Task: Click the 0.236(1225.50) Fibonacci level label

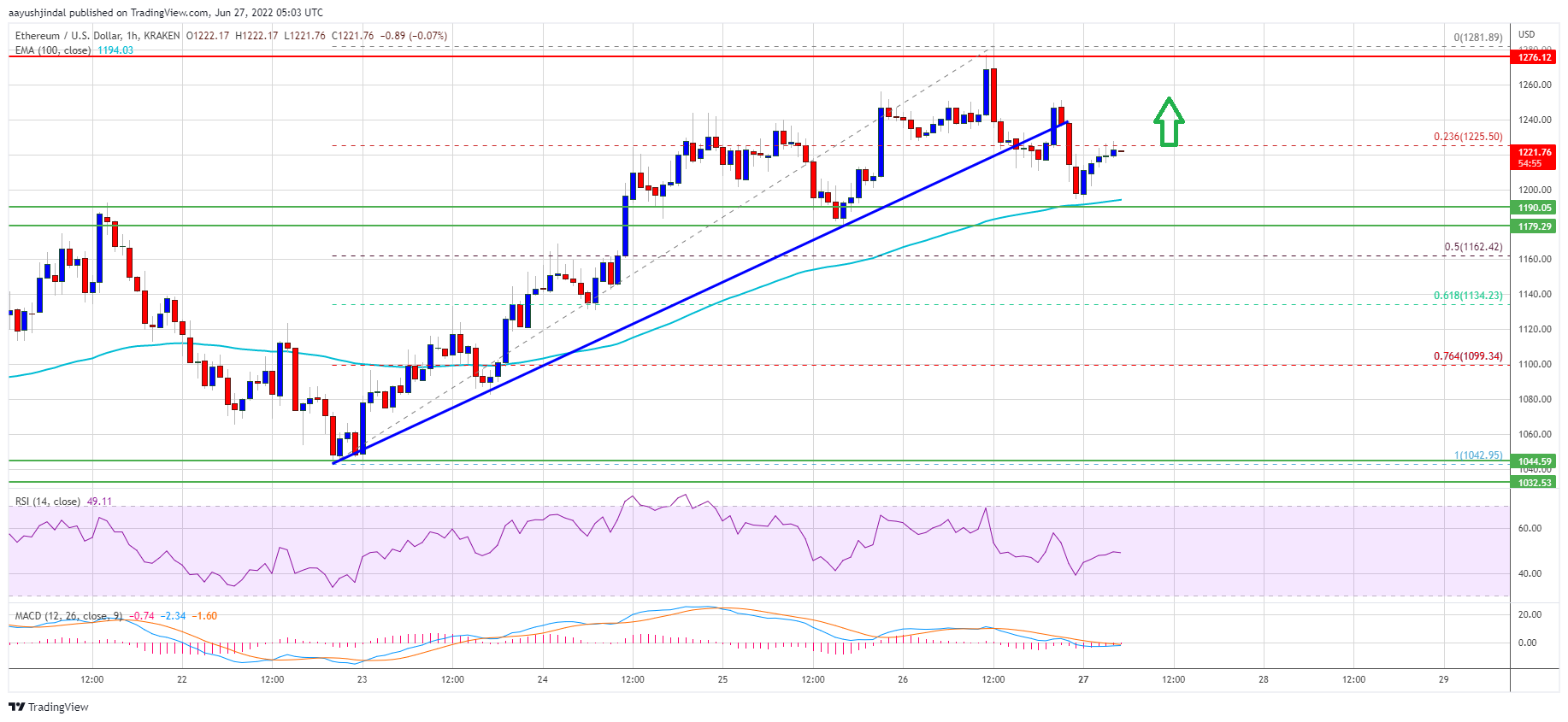Action: pyautogui.click(x=1468, y=137)
